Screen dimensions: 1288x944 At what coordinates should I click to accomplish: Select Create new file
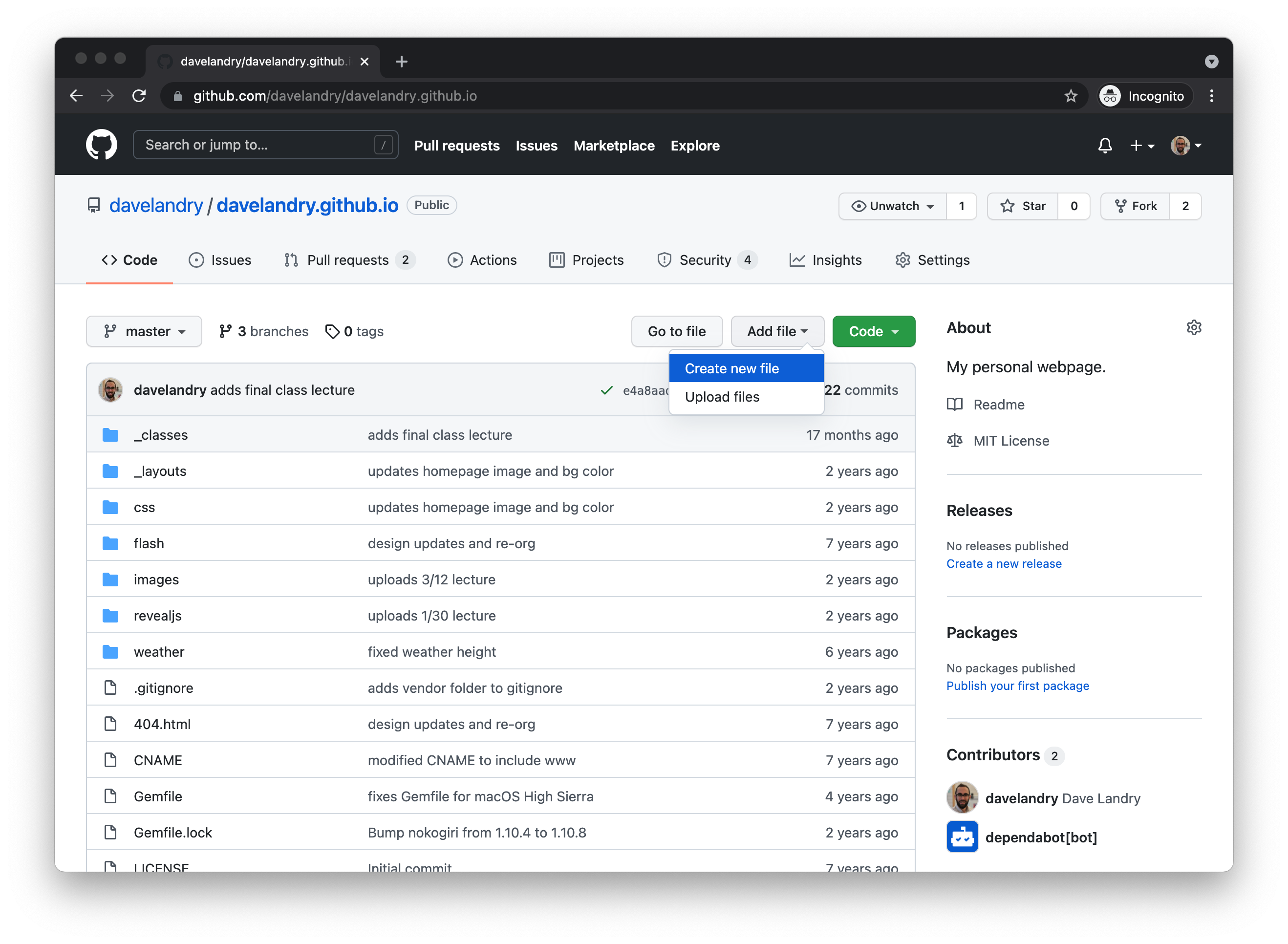pos(746,368)
